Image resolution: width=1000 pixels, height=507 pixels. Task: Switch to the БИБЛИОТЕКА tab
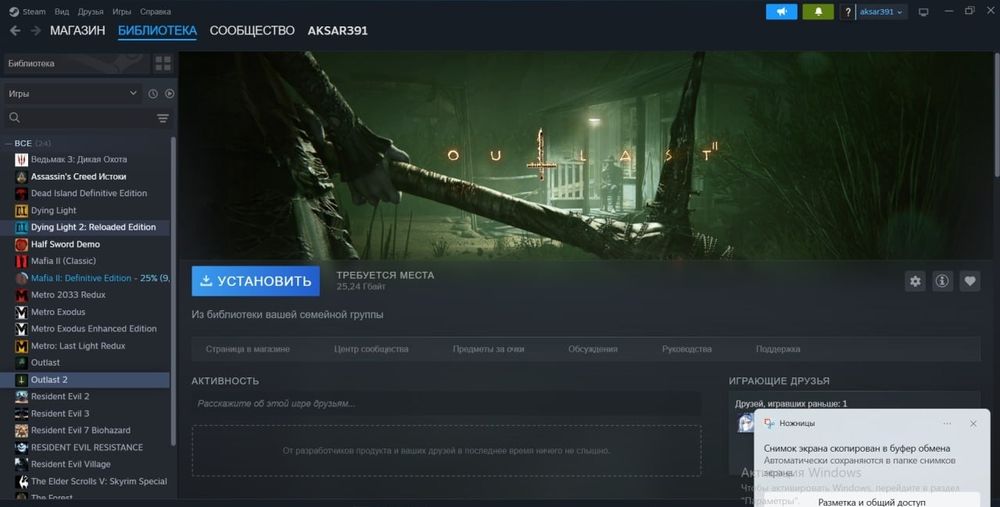pos(157,31)
